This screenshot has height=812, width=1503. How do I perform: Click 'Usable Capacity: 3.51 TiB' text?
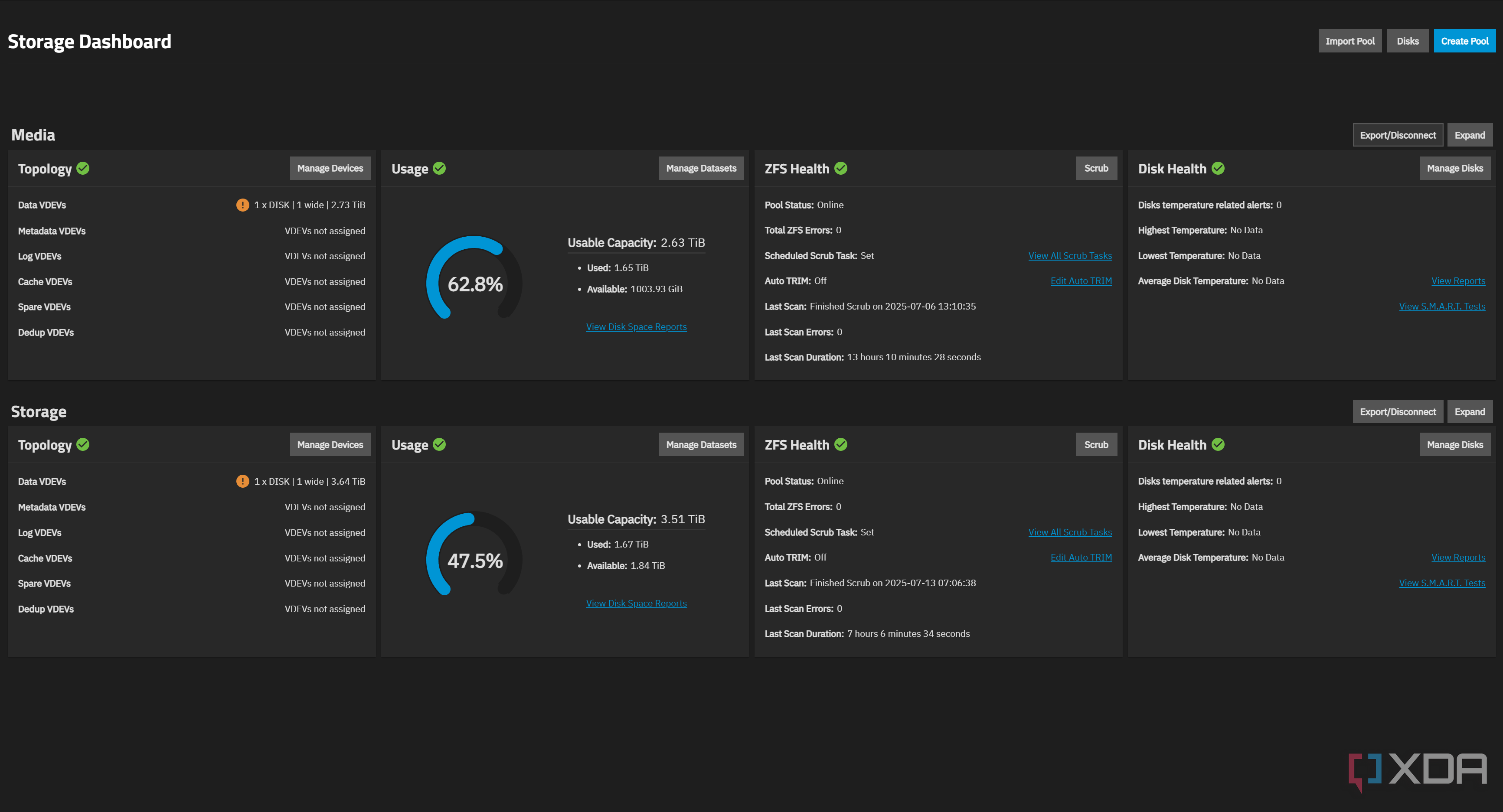pos(637,519)
